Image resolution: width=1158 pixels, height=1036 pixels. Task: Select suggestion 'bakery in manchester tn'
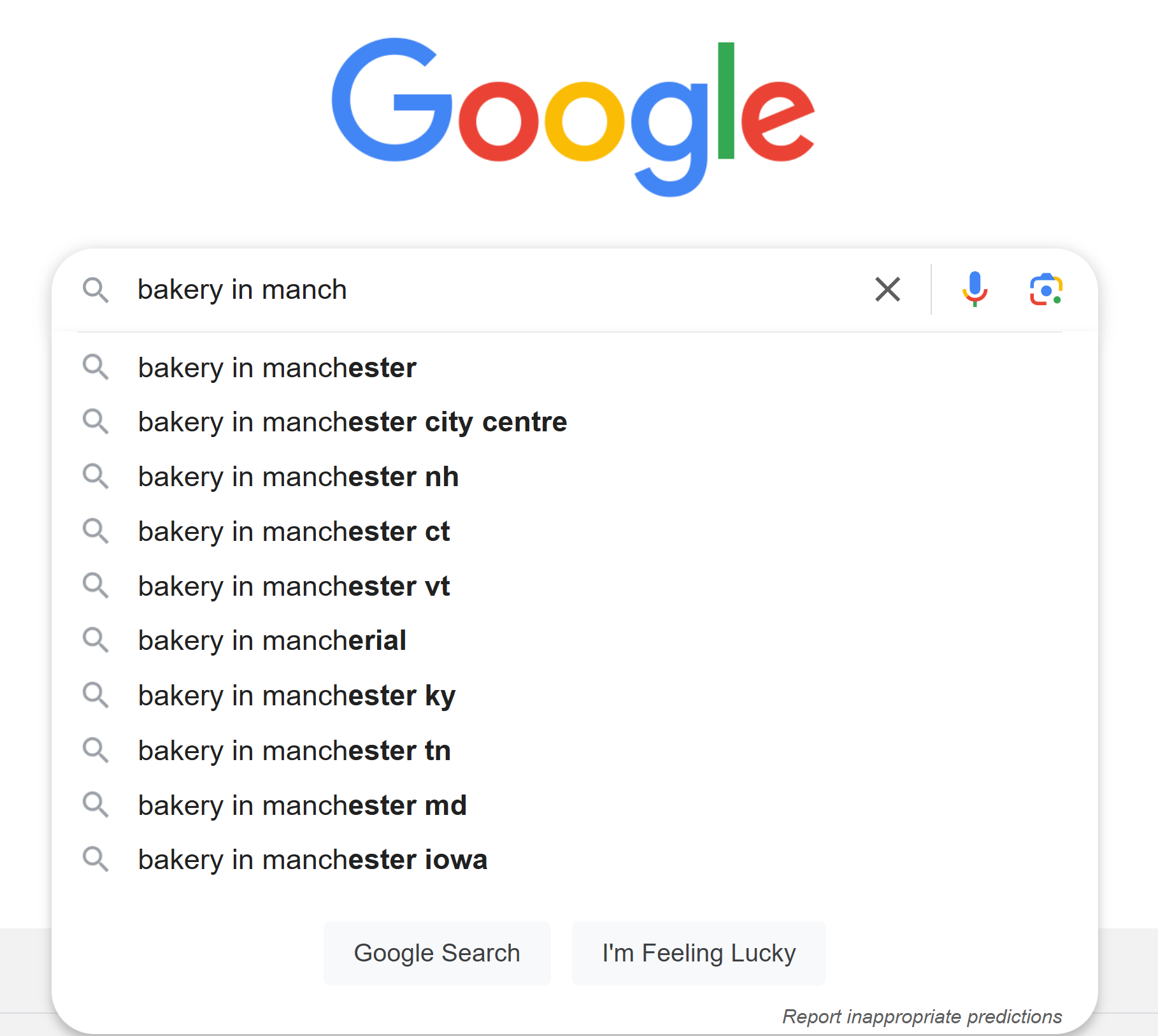coord(294,750)
